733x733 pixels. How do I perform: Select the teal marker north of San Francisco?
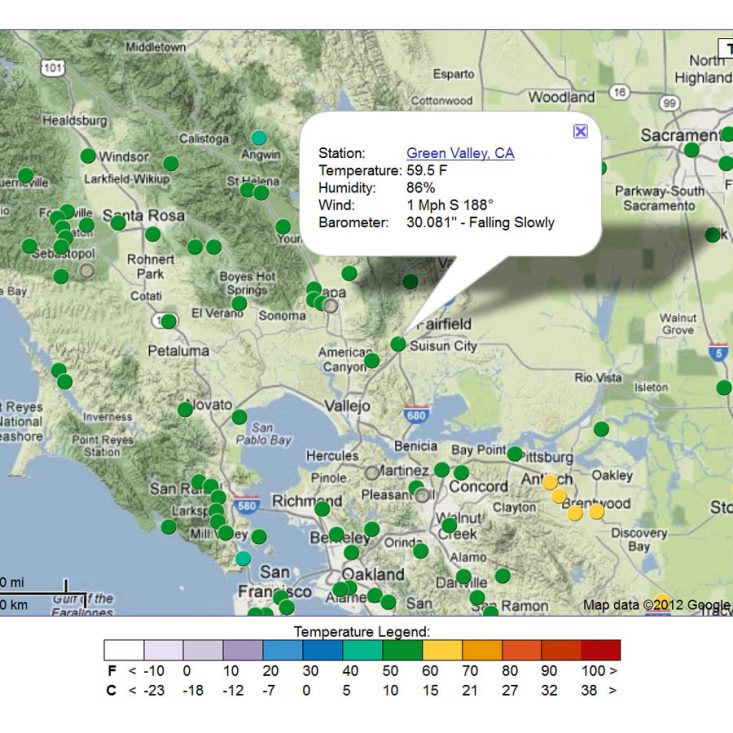[243, 558]
